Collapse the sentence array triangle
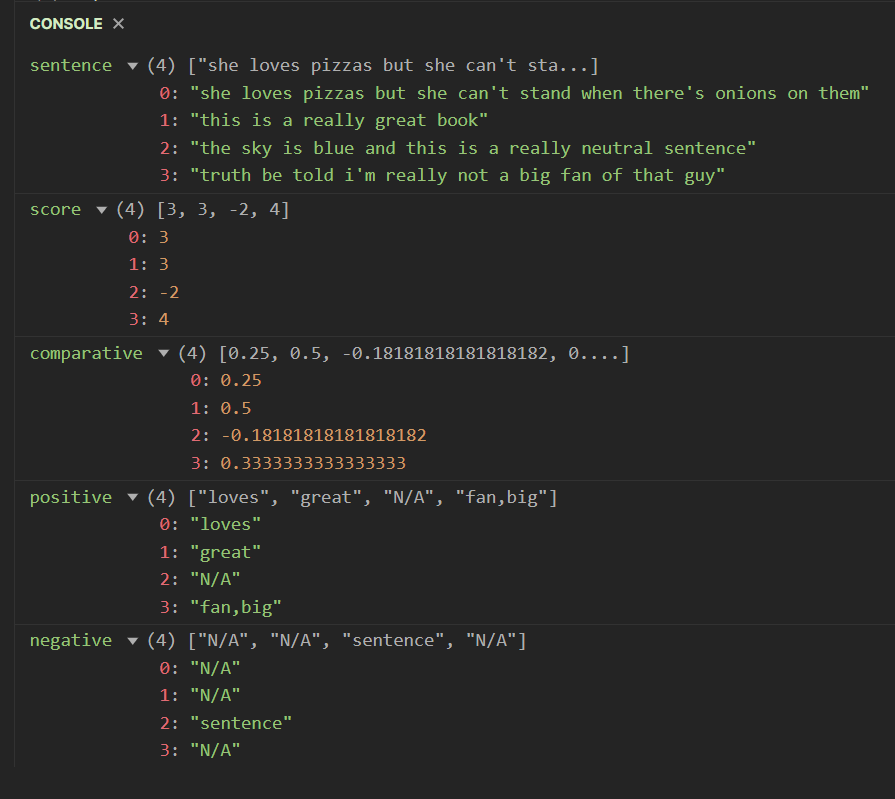895x799 pixels. point(132,66)
